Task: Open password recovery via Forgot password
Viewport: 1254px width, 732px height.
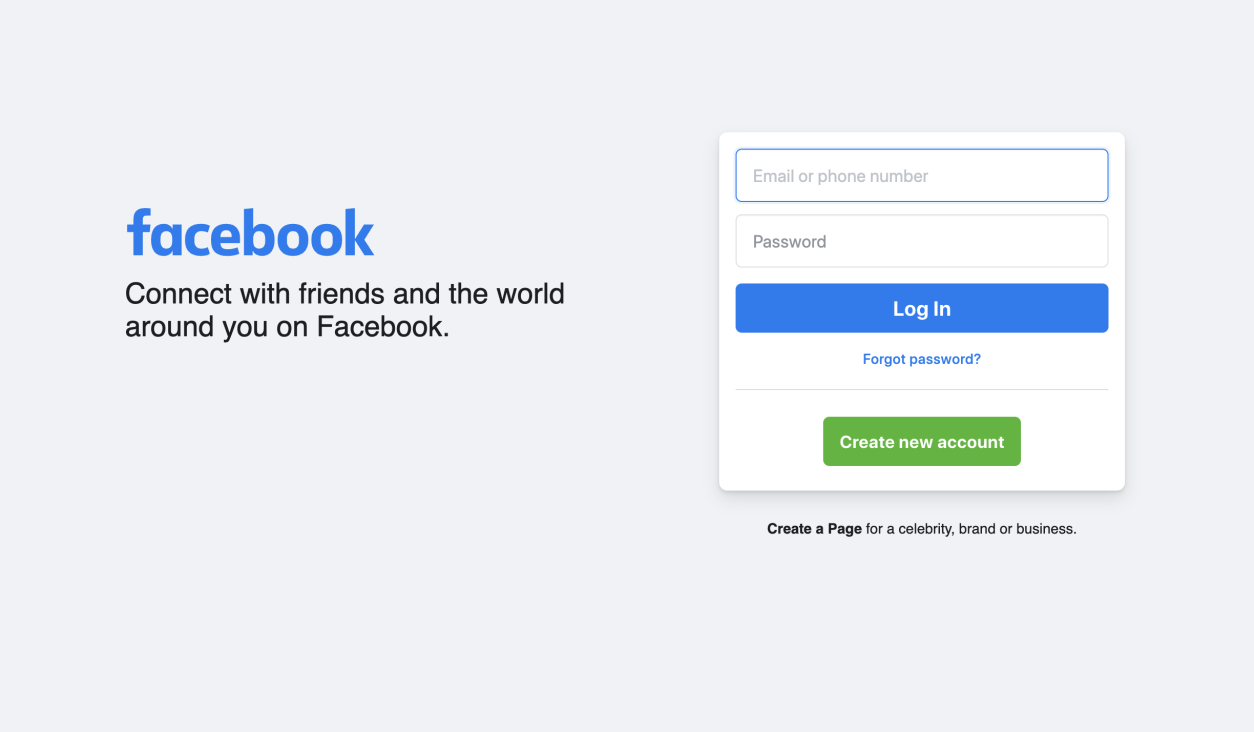Action: coord(921,358)
